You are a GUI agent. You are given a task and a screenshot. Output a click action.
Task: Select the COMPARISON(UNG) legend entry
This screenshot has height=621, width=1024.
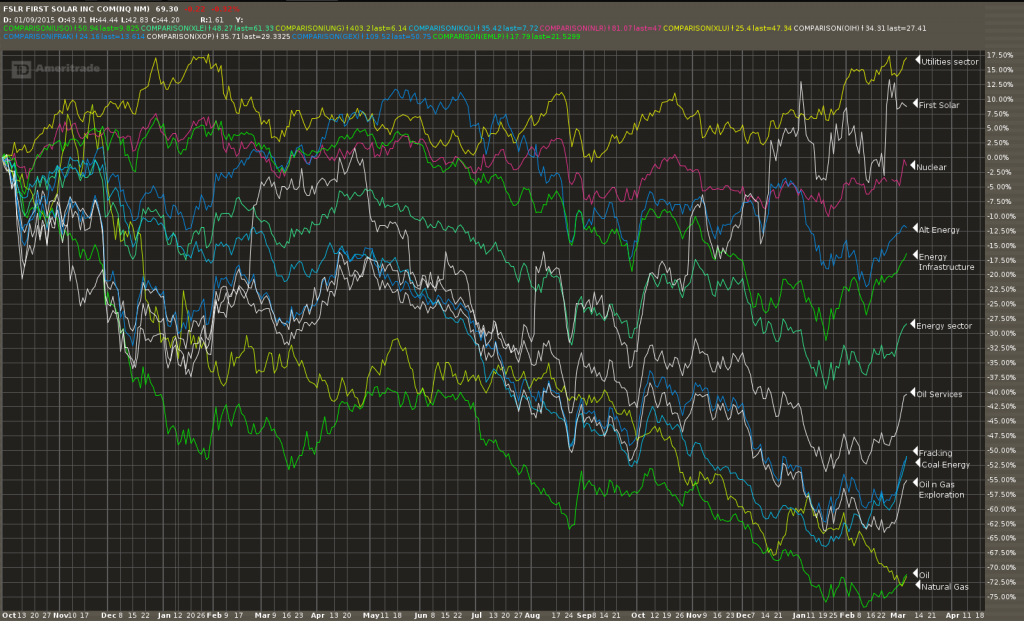341,28
